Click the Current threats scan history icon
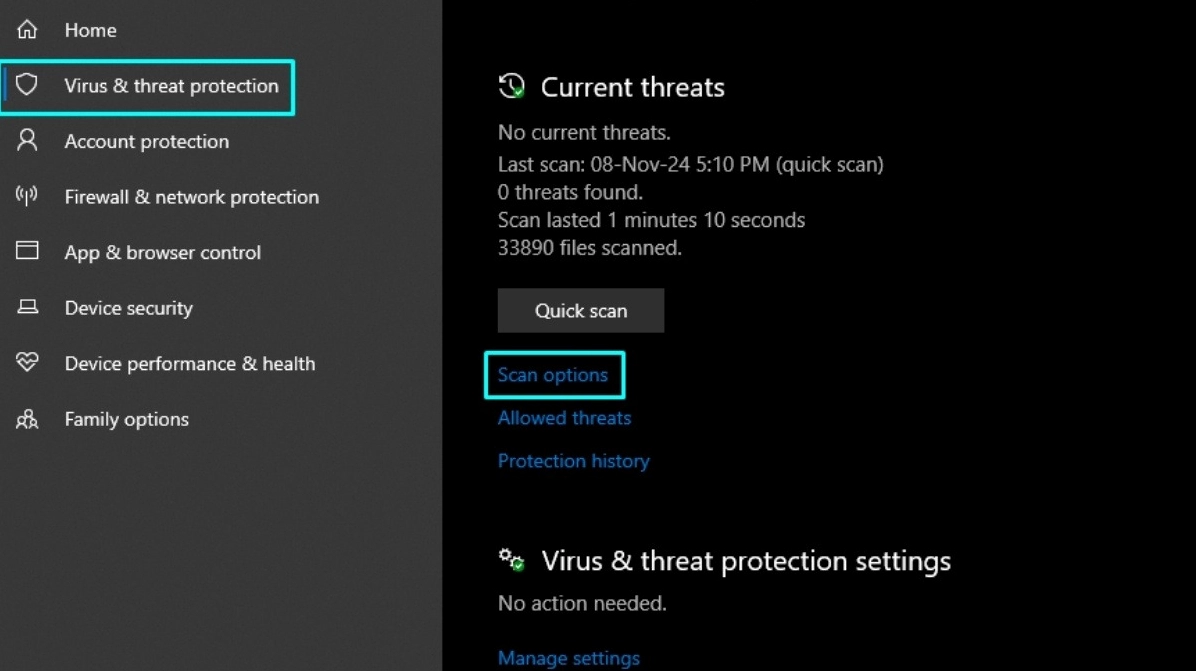 [x=511, y=86]
